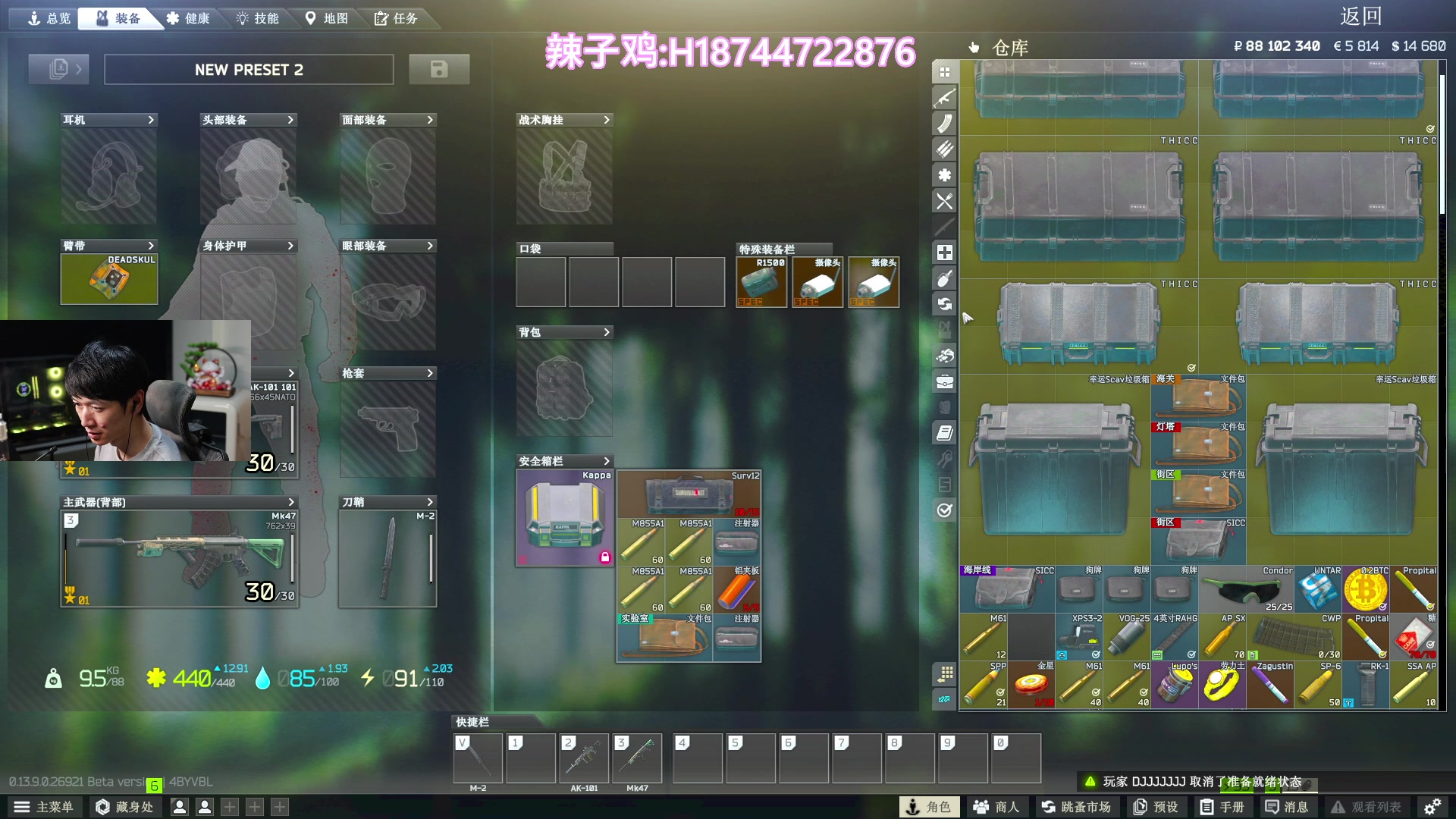Expand the 背包 backpack slot header

(564, 332)
